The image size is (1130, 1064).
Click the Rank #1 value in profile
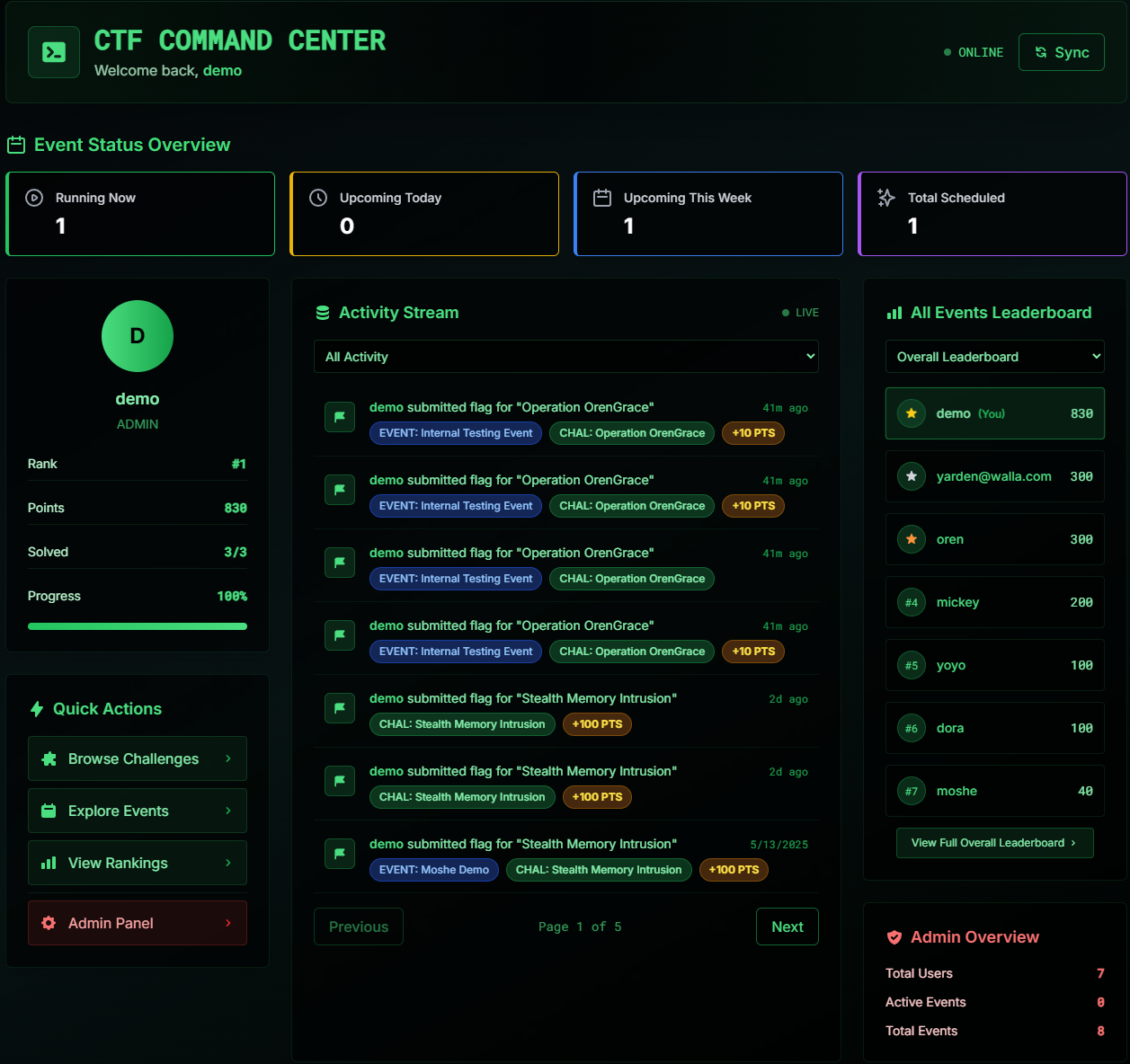coord(238,464)
